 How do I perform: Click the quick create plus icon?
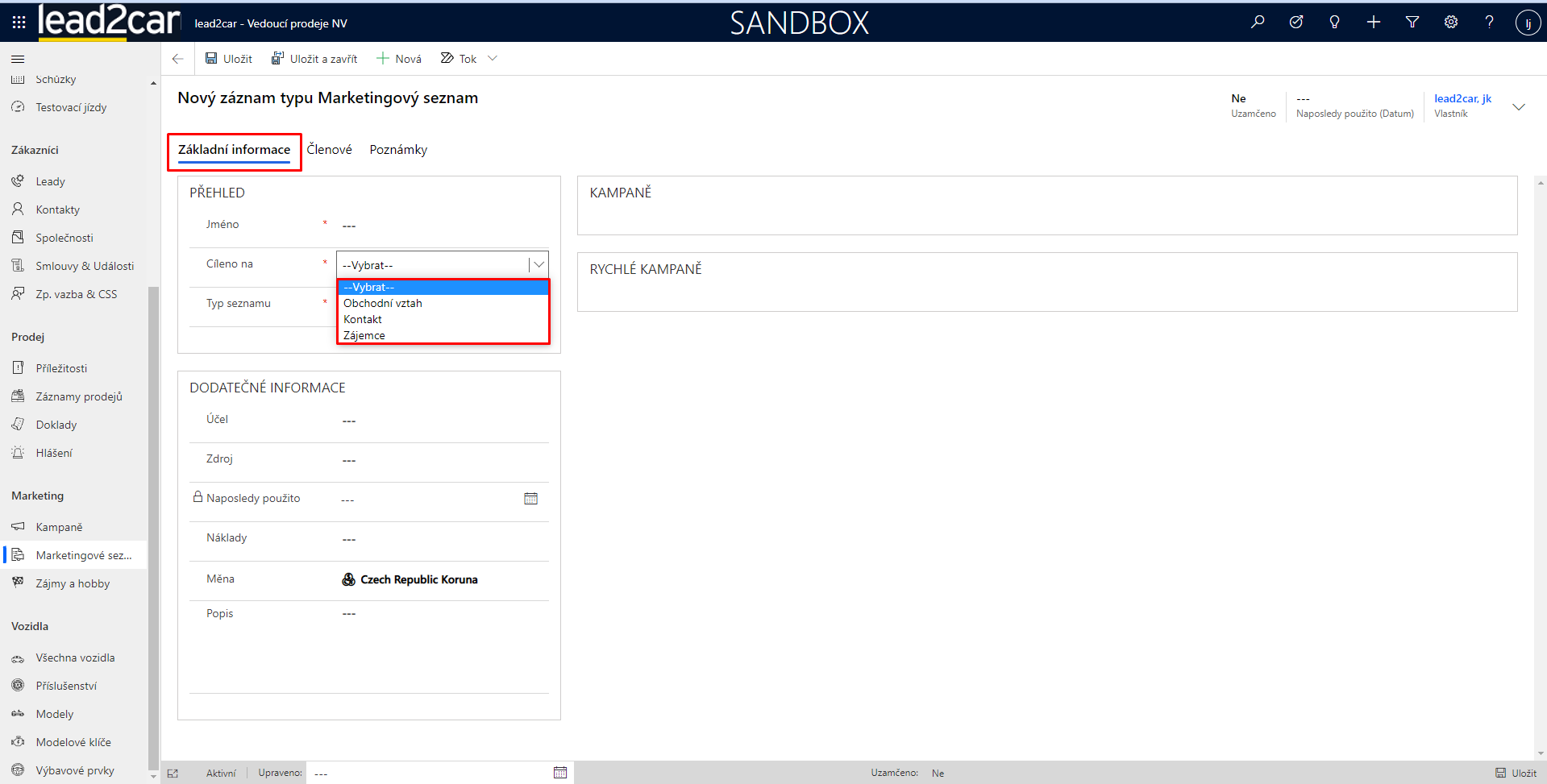coord(1374,23)
